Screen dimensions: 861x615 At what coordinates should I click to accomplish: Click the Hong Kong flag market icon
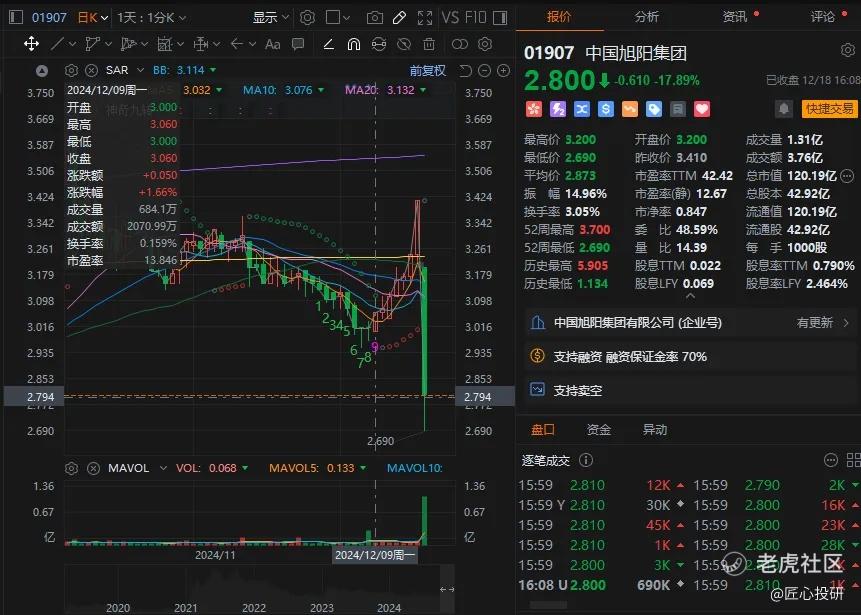click(534, 109)
